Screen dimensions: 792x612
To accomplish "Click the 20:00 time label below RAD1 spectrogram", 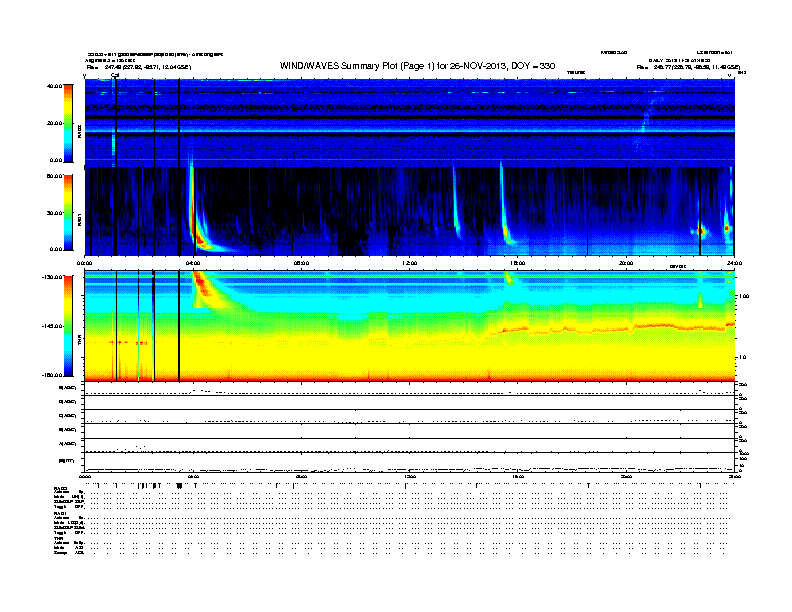I will coord(626,263).
